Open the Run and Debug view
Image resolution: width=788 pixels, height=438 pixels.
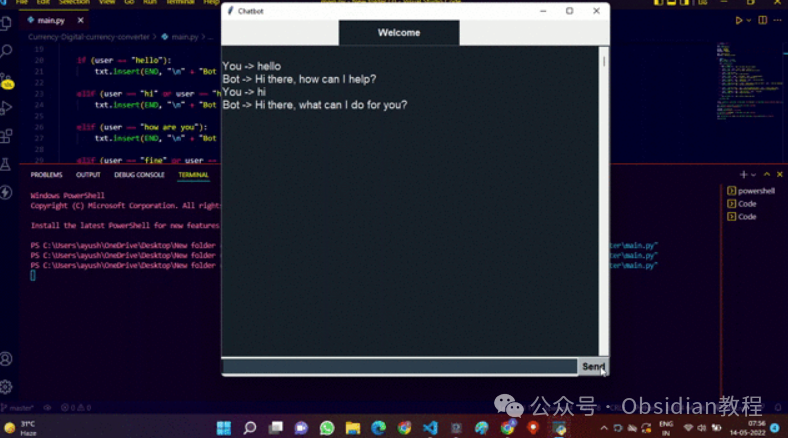click(x=6, y=107)
